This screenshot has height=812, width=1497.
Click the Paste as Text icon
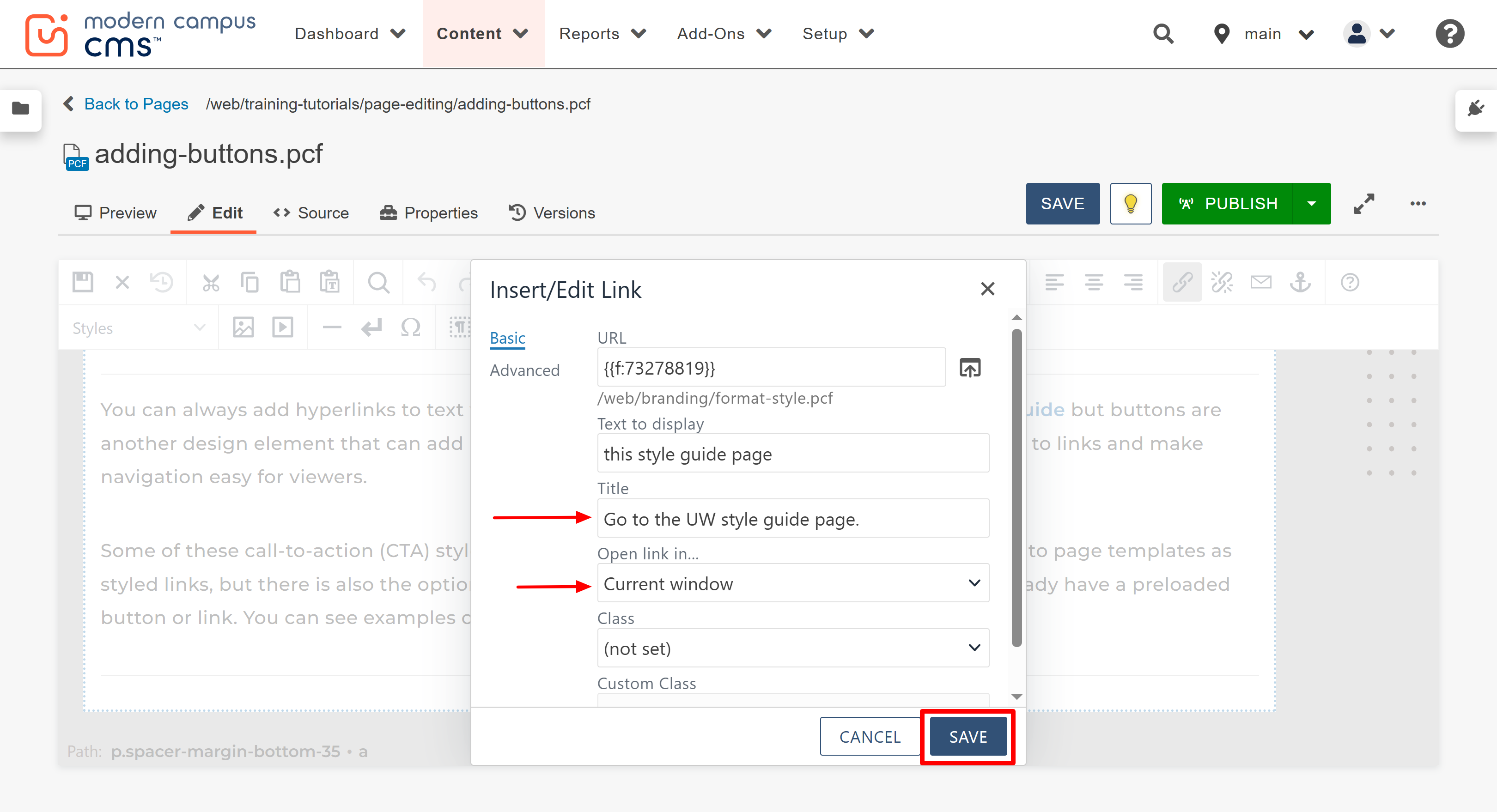pos(330,282)
